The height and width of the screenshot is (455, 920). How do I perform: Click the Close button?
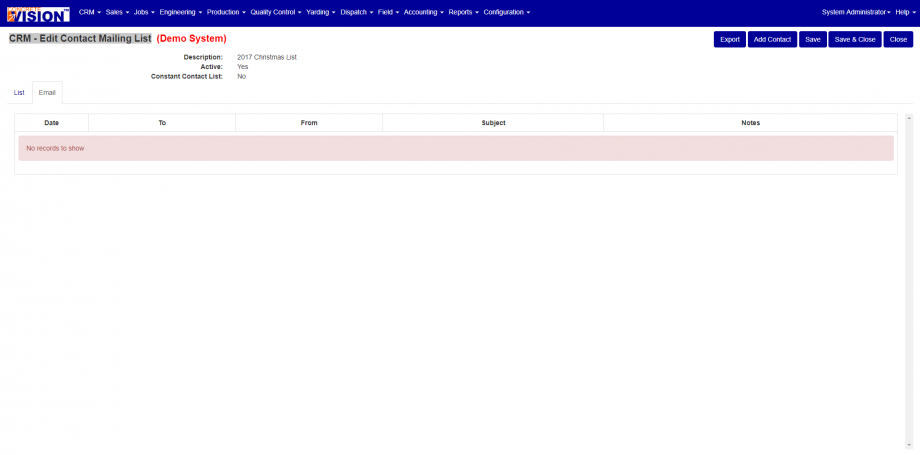(898, 39)
